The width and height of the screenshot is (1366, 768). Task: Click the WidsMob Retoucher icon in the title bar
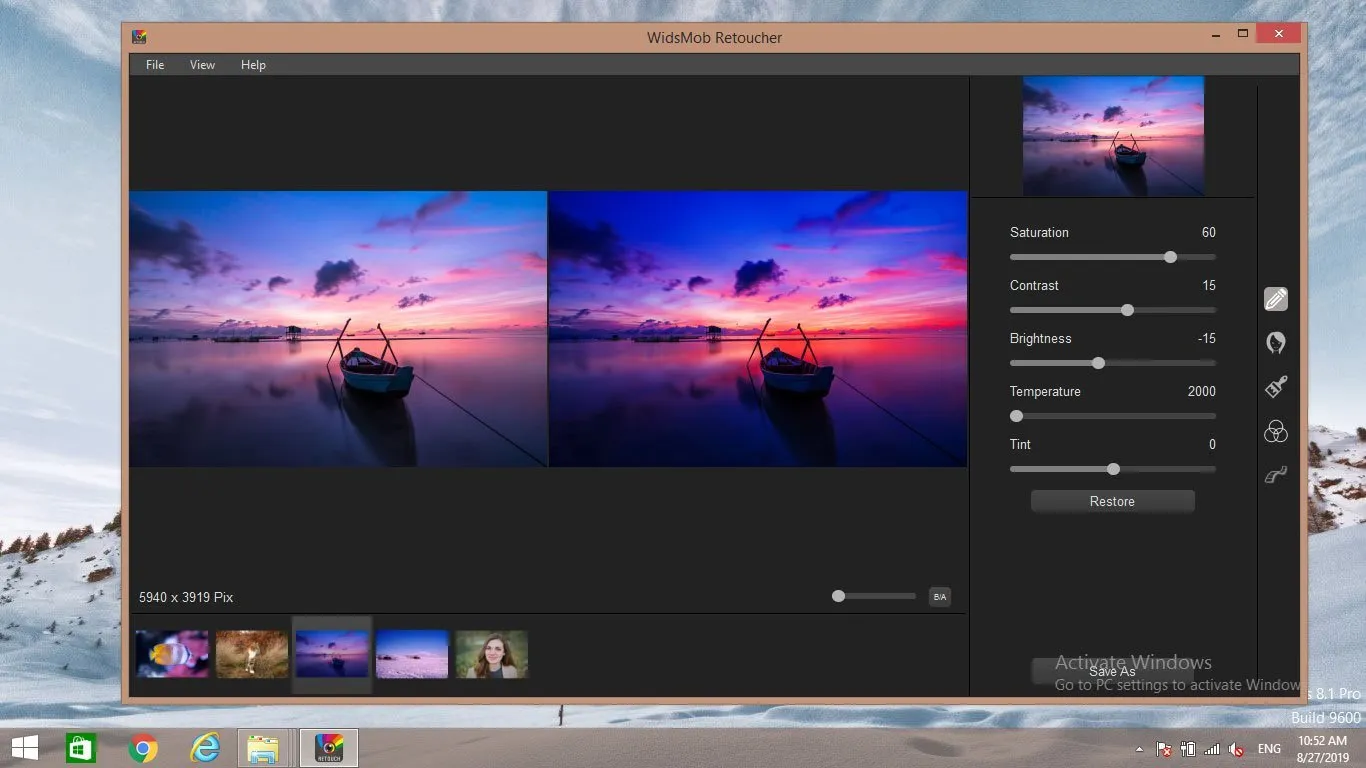140,37
